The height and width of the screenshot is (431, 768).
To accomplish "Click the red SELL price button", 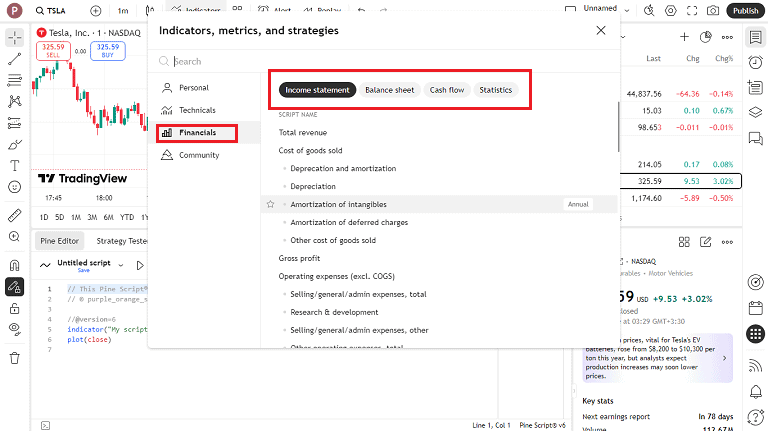I will [53, 51].
